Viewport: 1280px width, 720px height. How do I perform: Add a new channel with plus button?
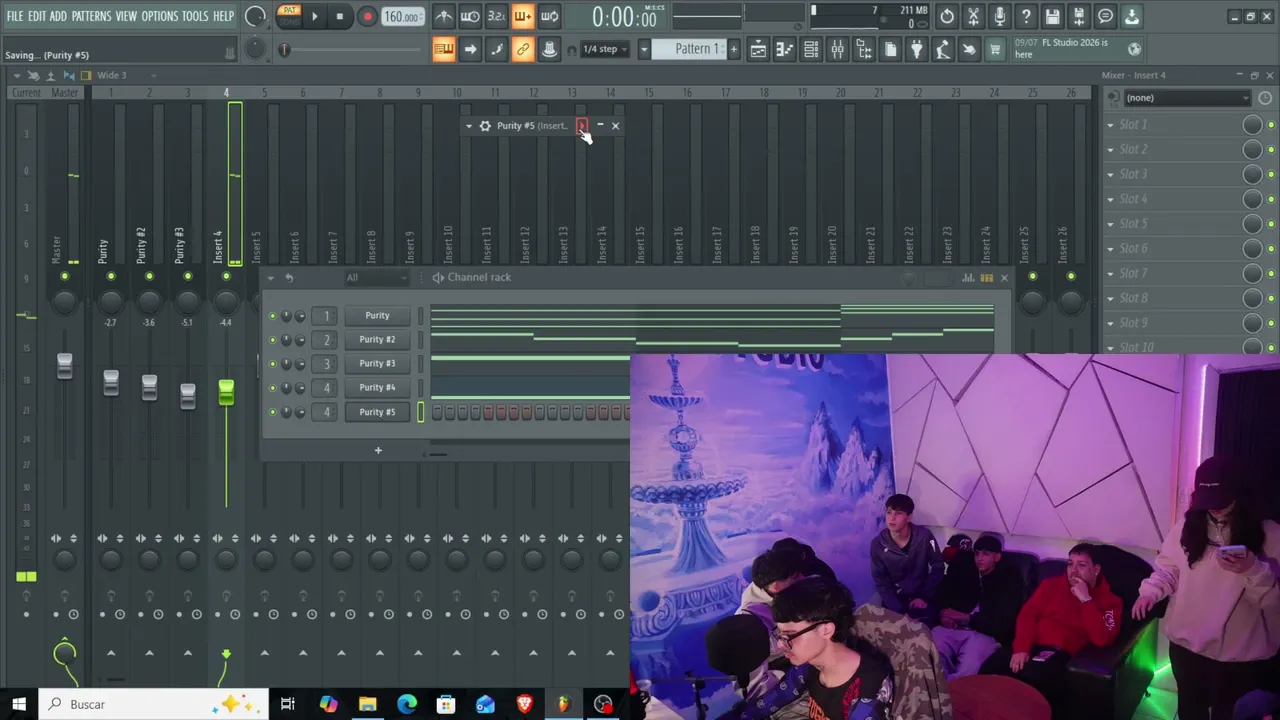tap(378, 451)
